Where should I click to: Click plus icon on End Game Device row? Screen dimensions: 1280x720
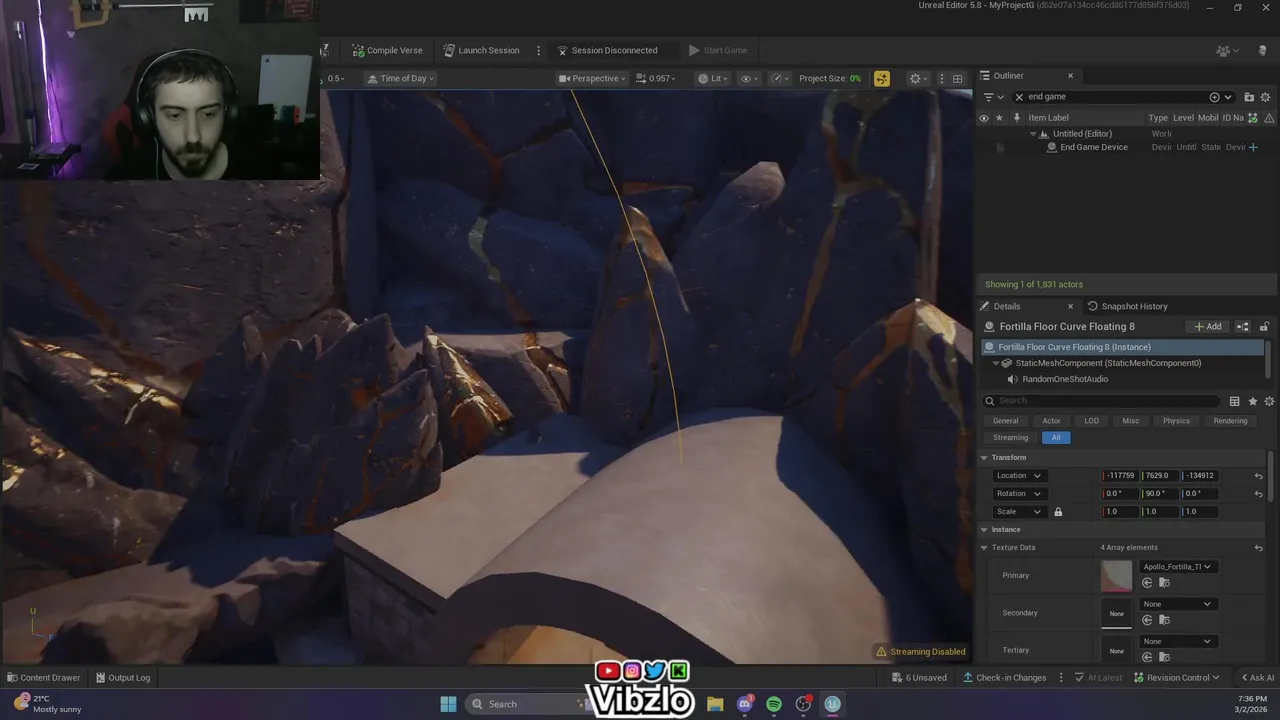pos(1253,147)
